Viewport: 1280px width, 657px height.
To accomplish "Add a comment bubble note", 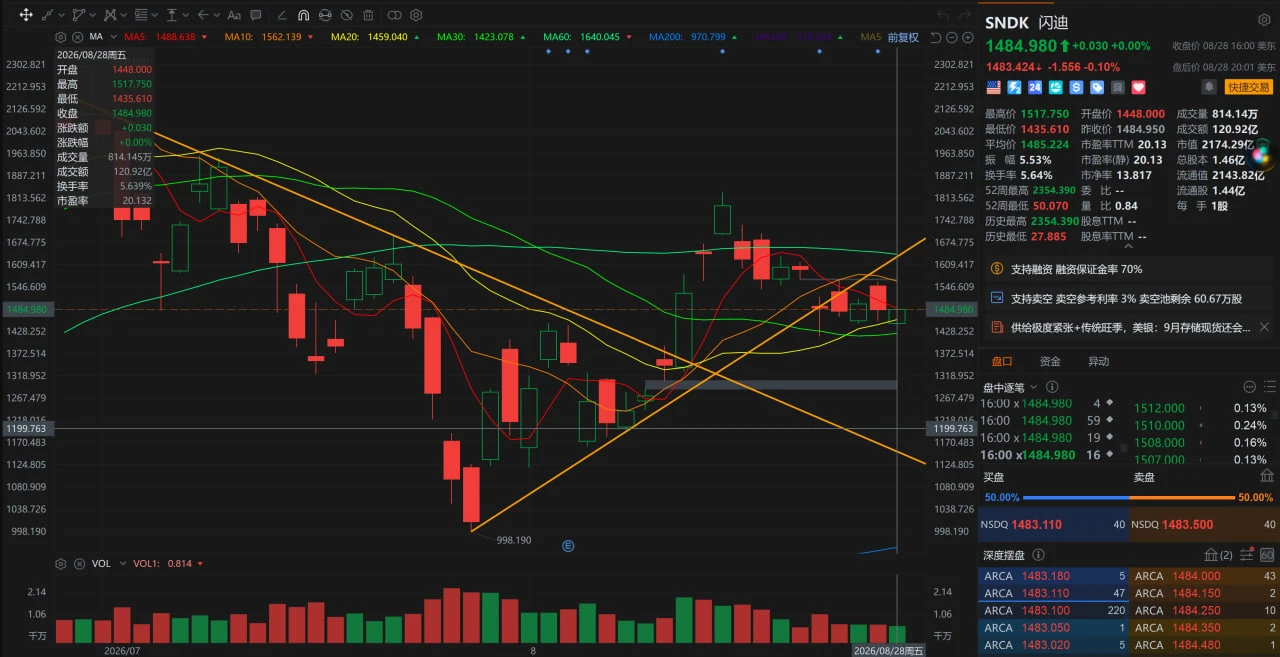I will pos(255,15).
